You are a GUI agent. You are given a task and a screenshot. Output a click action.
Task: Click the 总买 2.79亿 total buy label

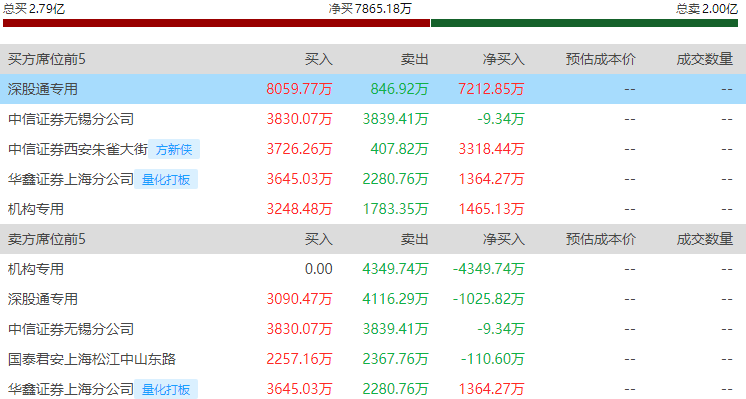(34, 8)
